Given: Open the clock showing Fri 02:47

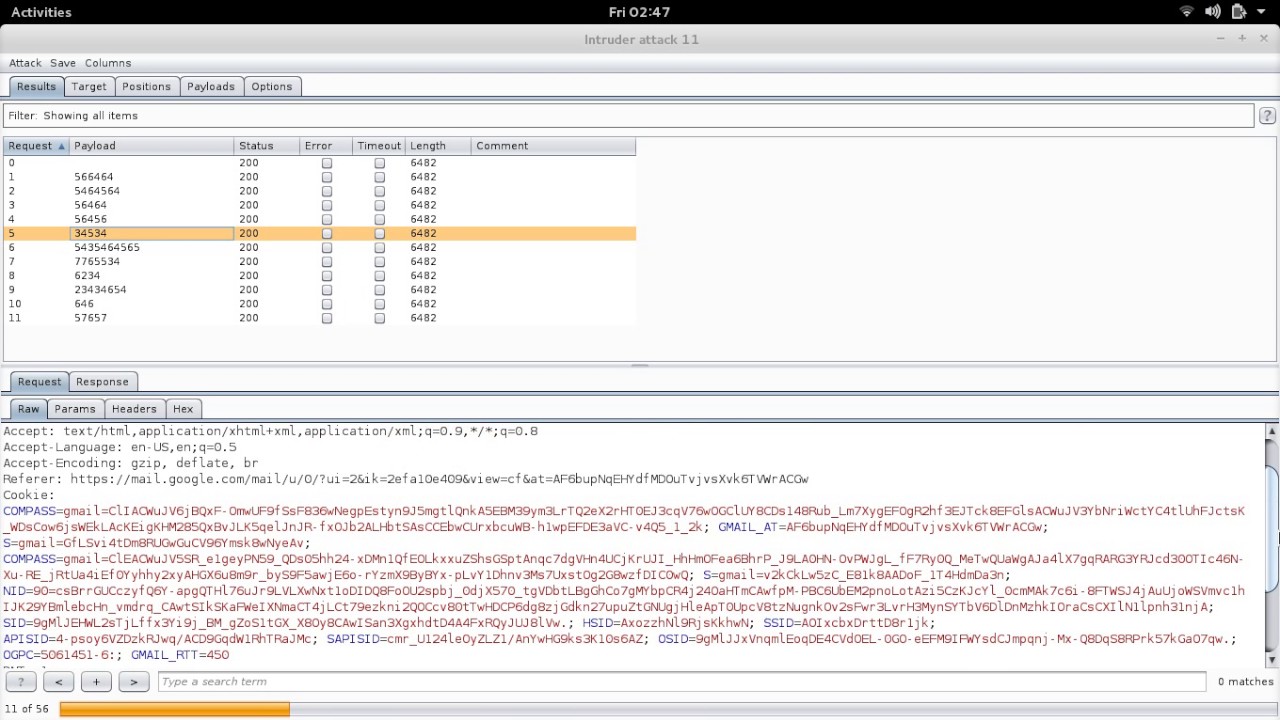Looking at the screenshot, I should pos(639,12).
